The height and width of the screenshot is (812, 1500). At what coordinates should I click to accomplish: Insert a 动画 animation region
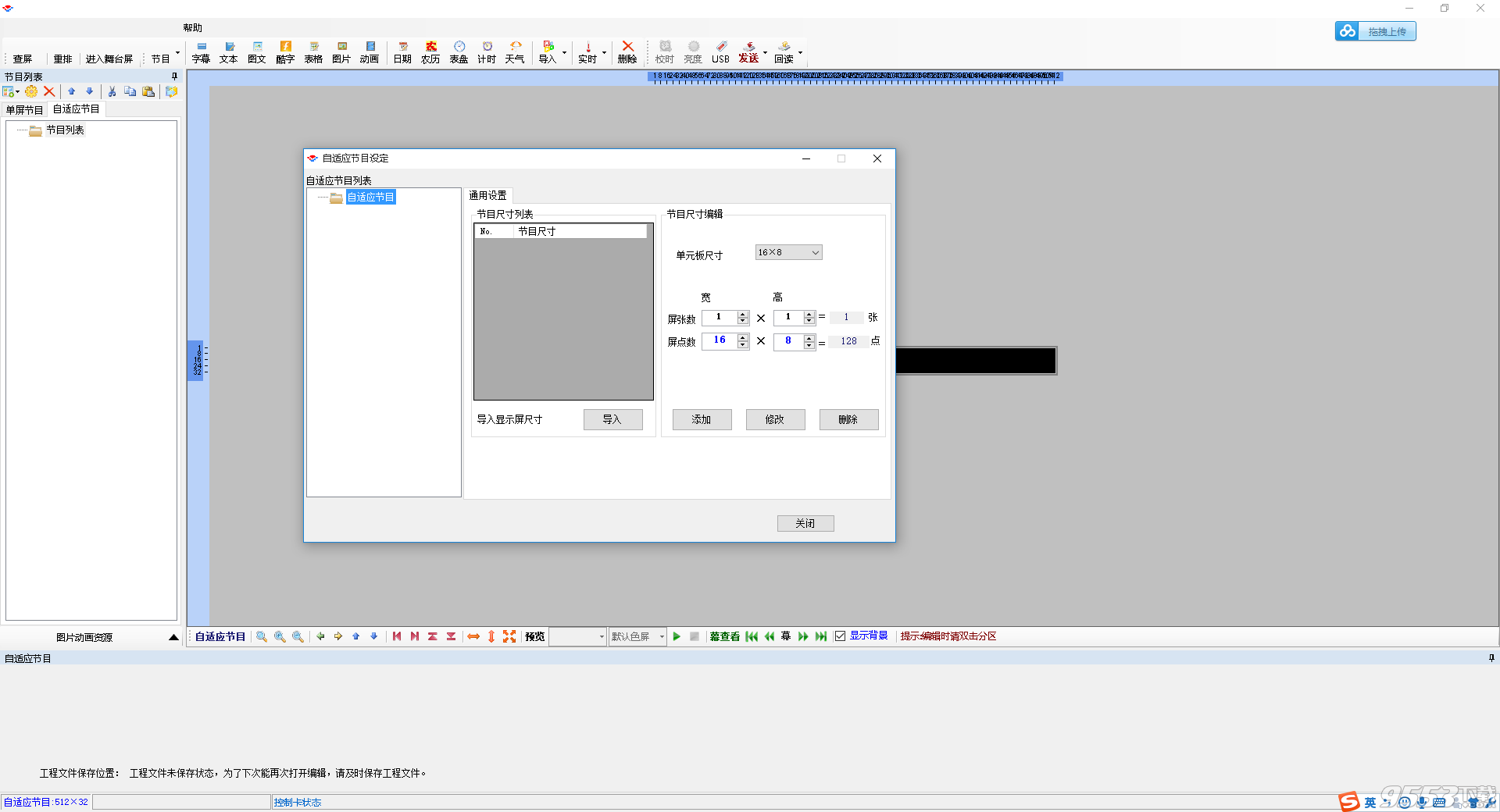pyautogui.click(x=370, y=52)
